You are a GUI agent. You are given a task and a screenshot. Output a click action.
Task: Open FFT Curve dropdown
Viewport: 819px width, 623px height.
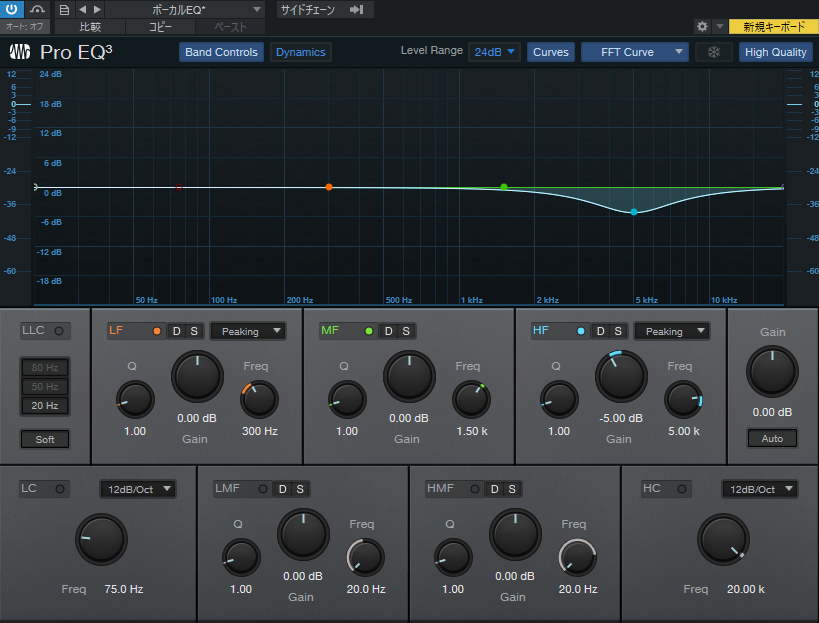tap(635, 52)
